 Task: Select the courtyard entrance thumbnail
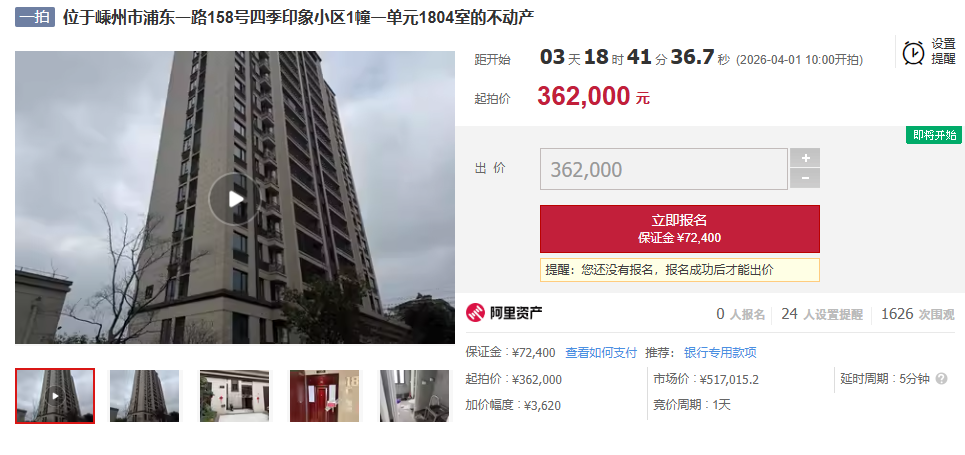[234, 396]
